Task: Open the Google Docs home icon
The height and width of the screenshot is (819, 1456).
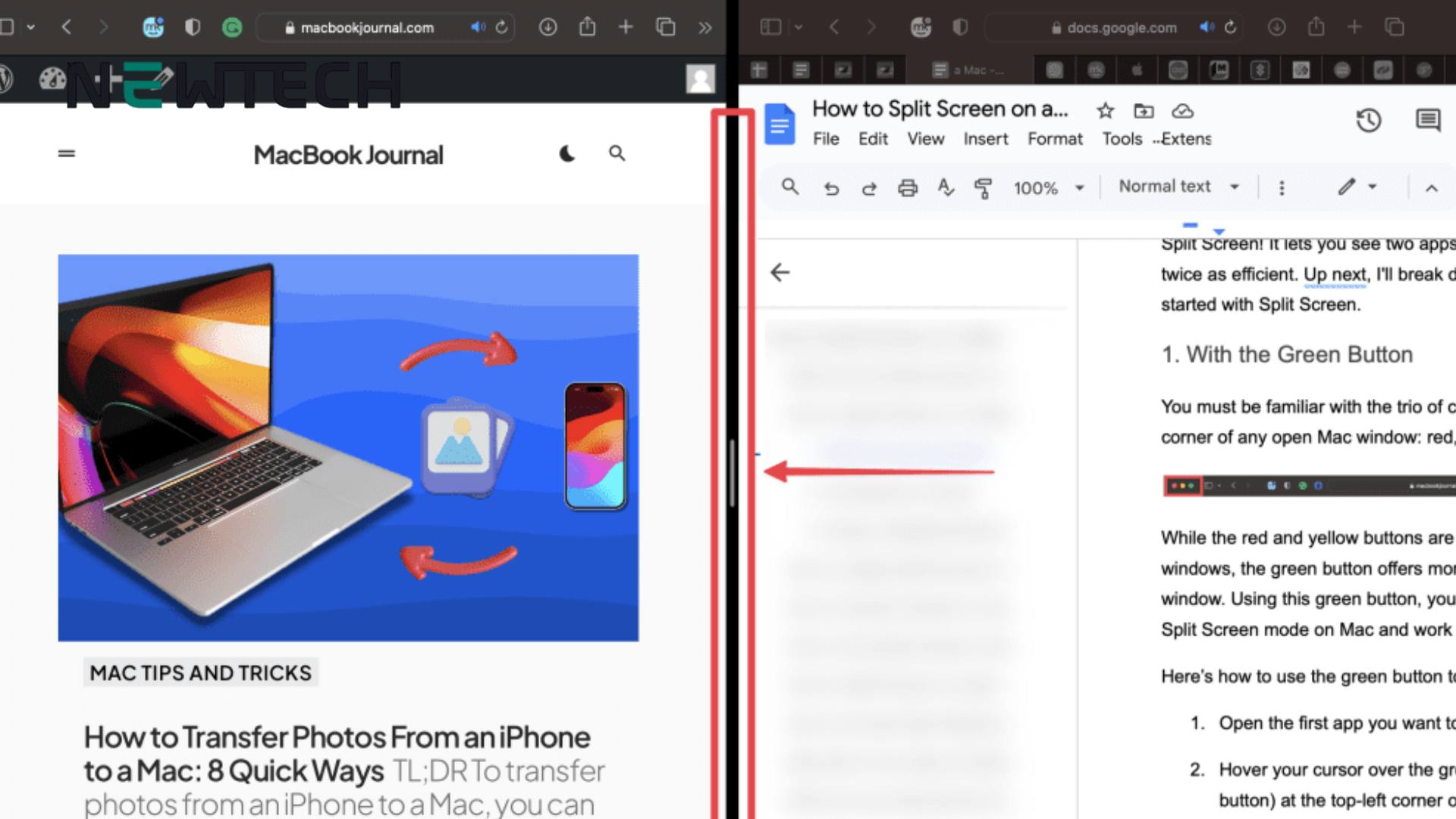Action: (780, 124)
